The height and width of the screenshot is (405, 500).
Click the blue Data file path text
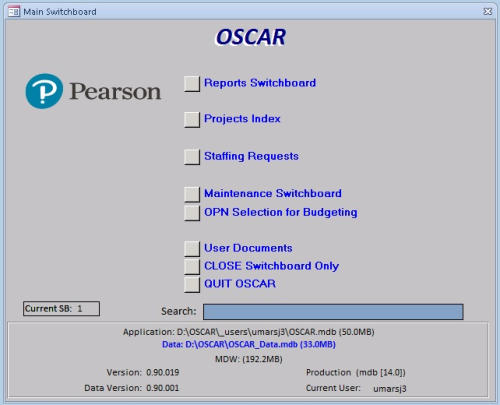click(249, 344)
